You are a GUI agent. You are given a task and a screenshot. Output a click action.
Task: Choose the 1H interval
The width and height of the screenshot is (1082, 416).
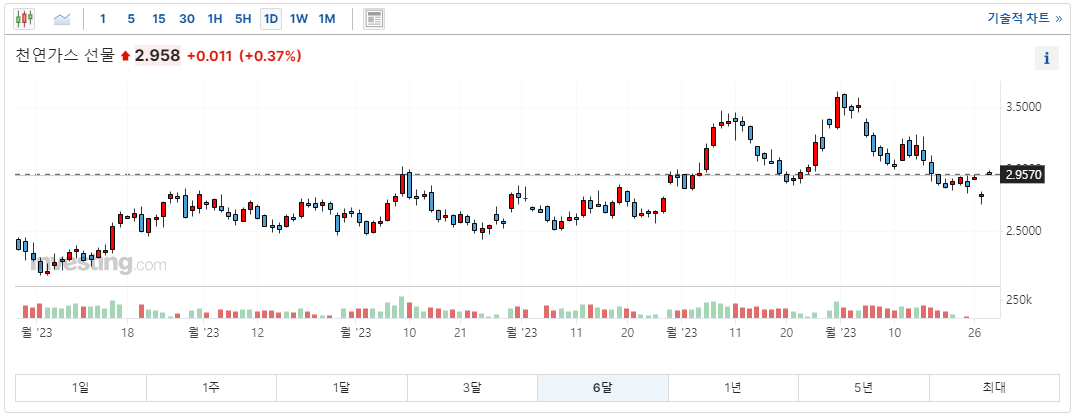tap(215, 19)
